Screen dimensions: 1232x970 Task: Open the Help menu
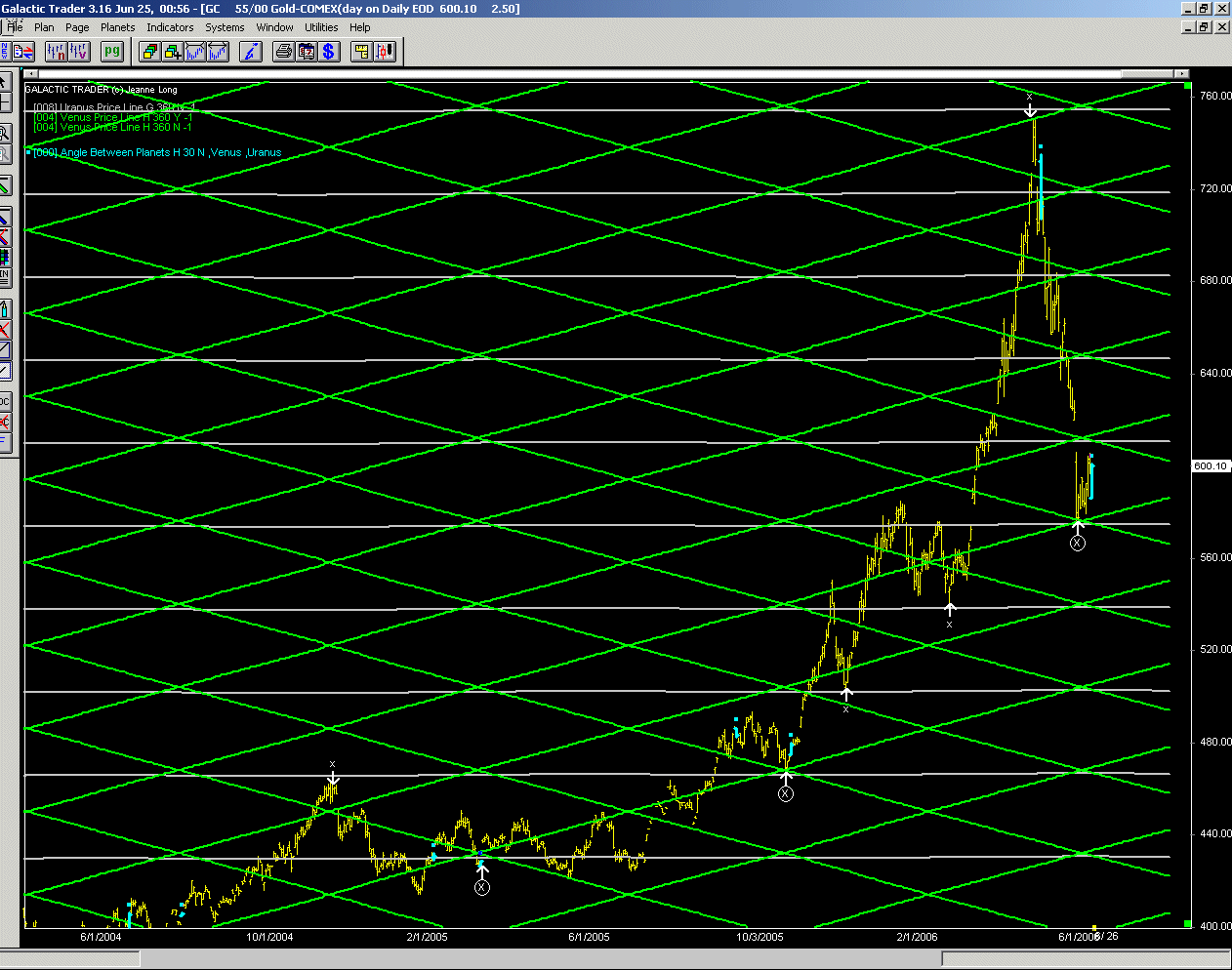tap(360, 27)
